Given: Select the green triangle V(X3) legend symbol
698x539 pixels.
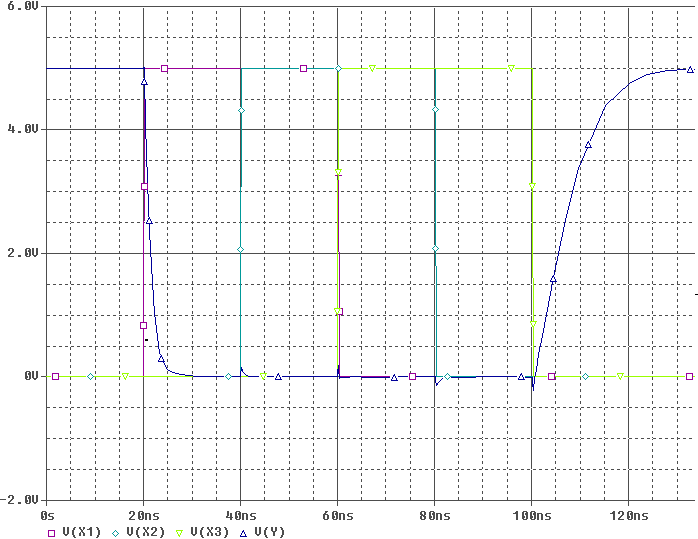Looking at the screenshot, I should coord(179,533).
